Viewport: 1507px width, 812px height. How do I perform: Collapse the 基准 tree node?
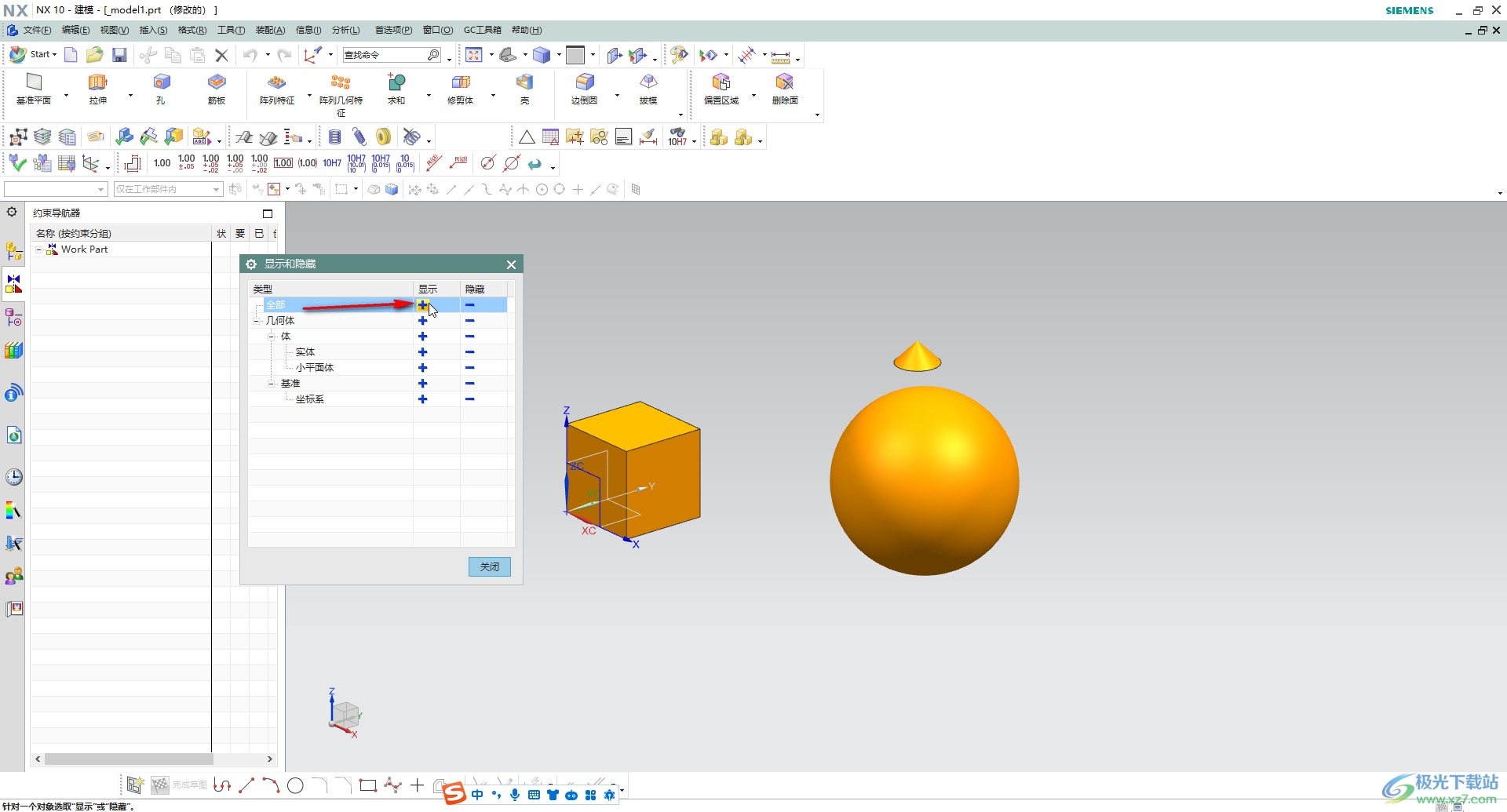(x=272, y=384)
